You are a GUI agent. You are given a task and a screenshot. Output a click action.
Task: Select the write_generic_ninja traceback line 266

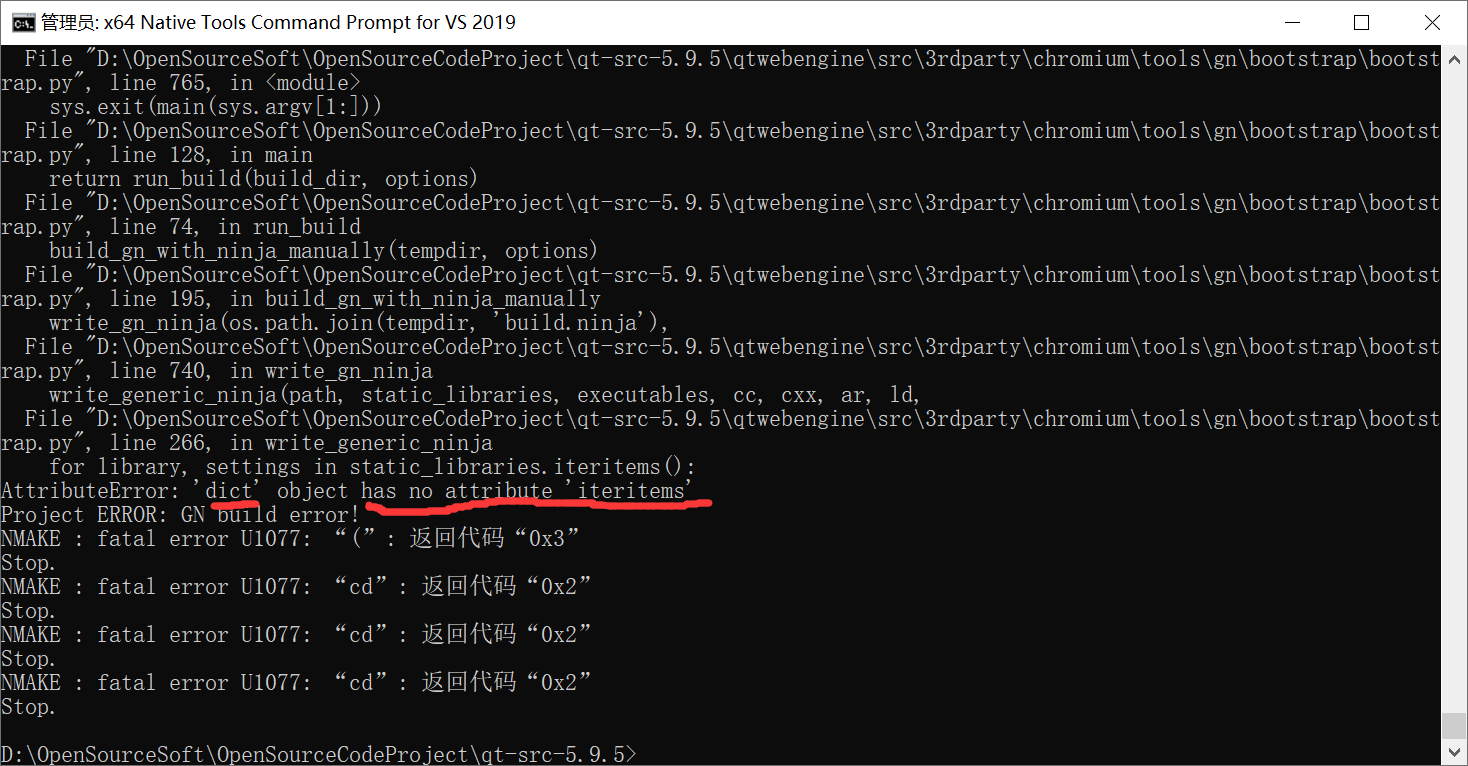pyautogui.click(x=300, y=442)
